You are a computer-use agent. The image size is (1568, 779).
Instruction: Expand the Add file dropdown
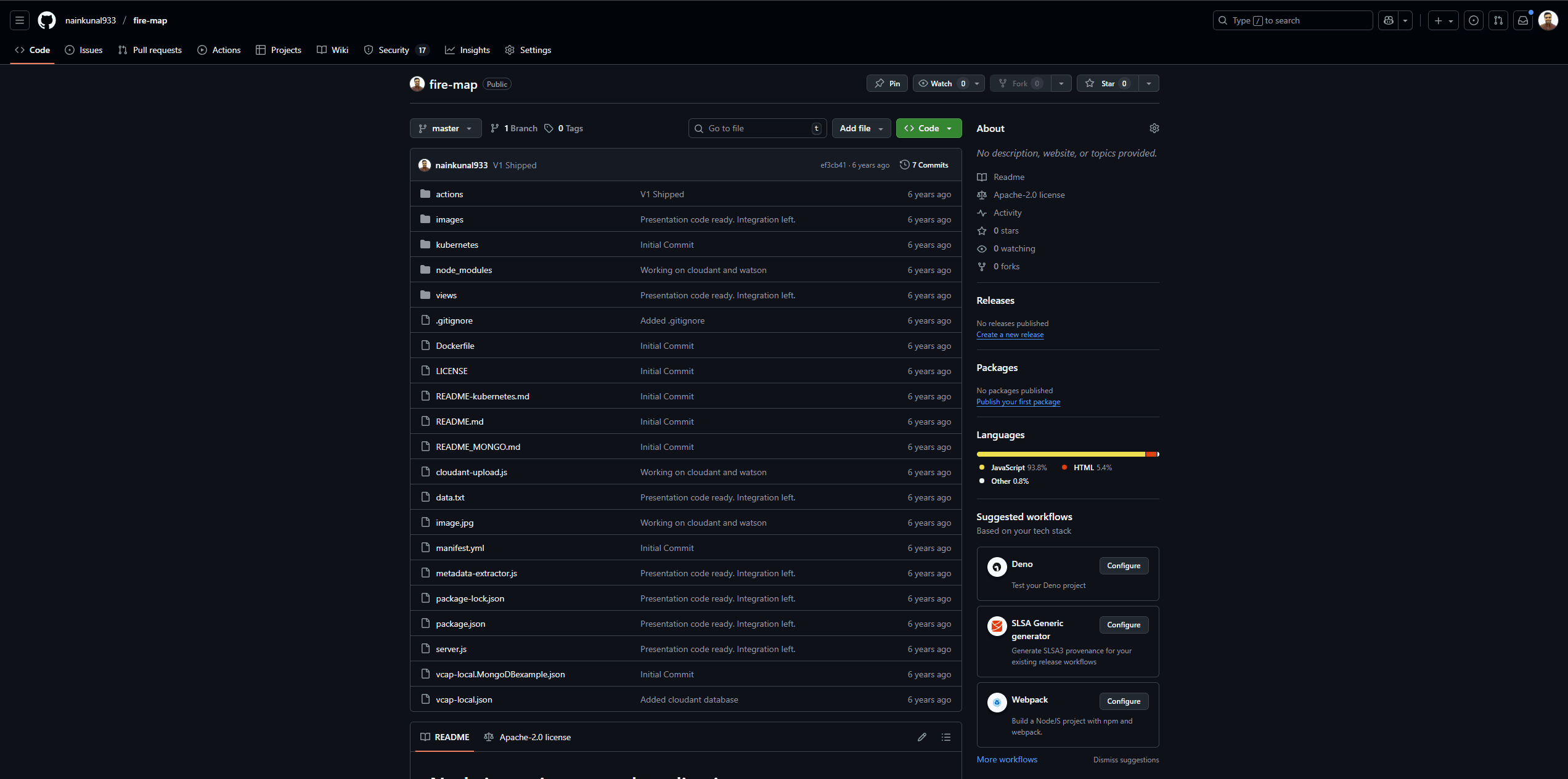861,128
